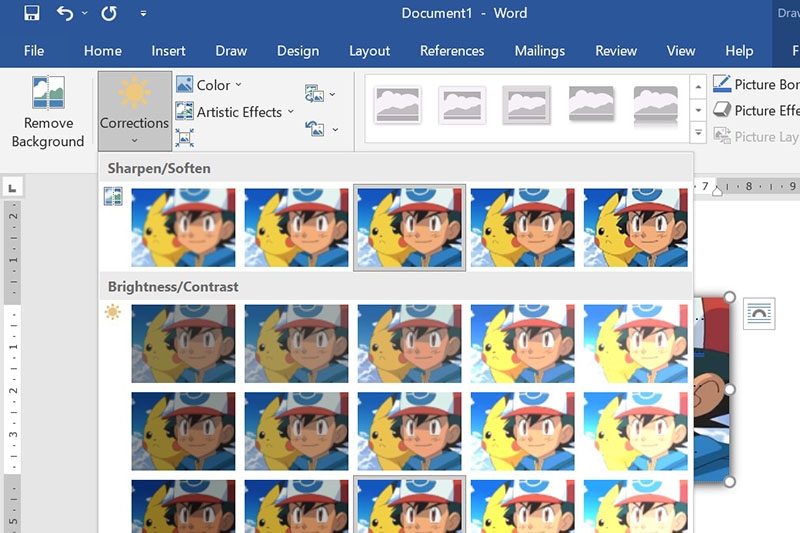
Task: Select the first picture style frame thumbnail
Action: pyautogui.click(x=397, y=105)
